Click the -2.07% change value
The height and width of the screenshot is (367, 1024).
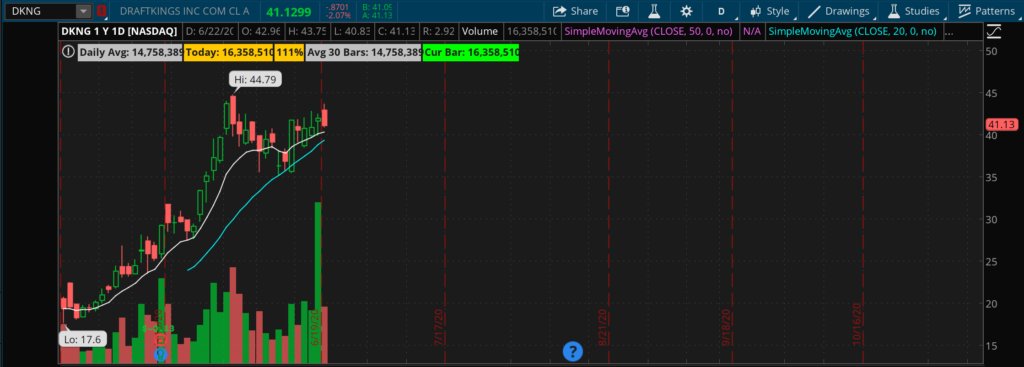(339, 15)
